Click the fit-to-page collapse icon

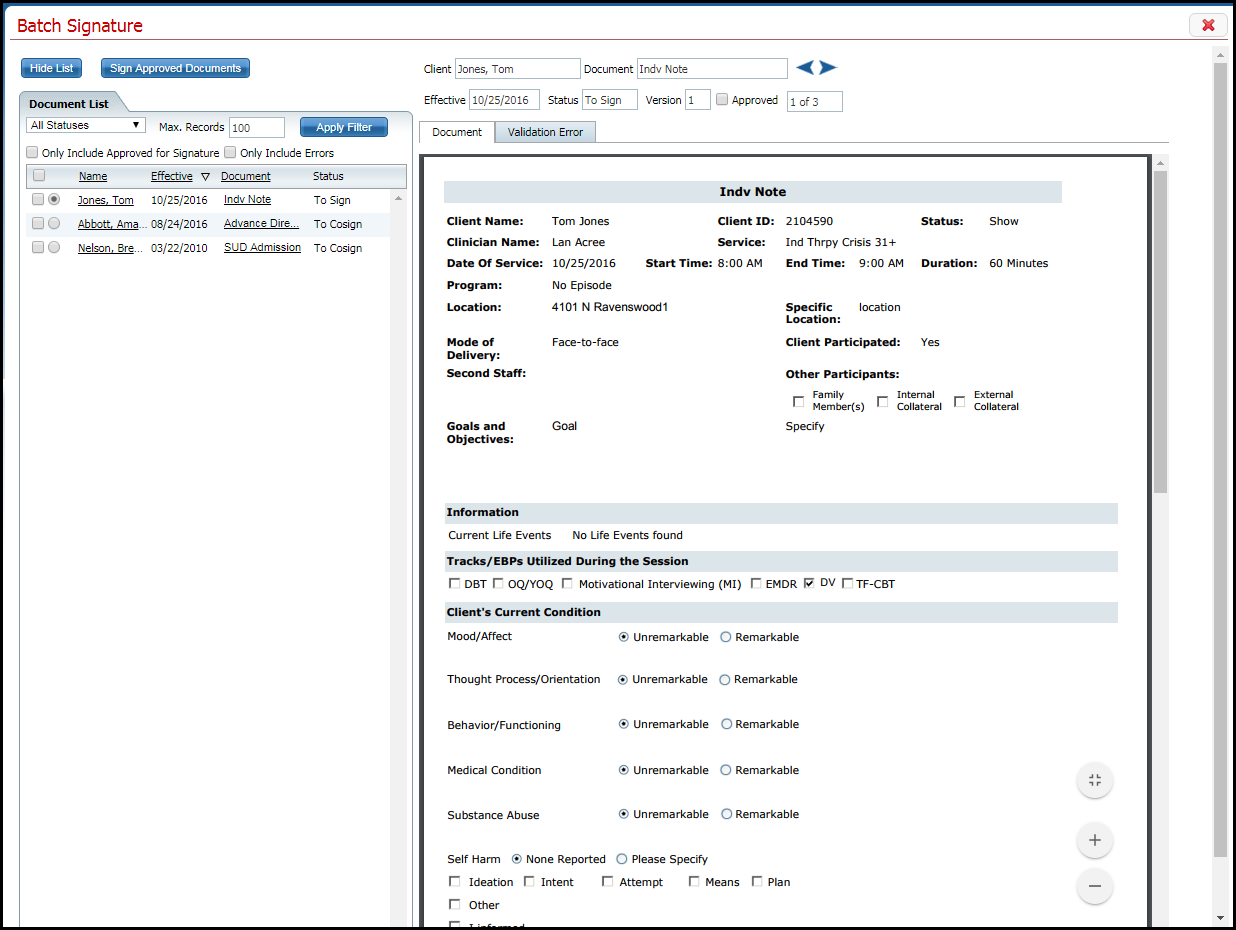coord(1094,781)
